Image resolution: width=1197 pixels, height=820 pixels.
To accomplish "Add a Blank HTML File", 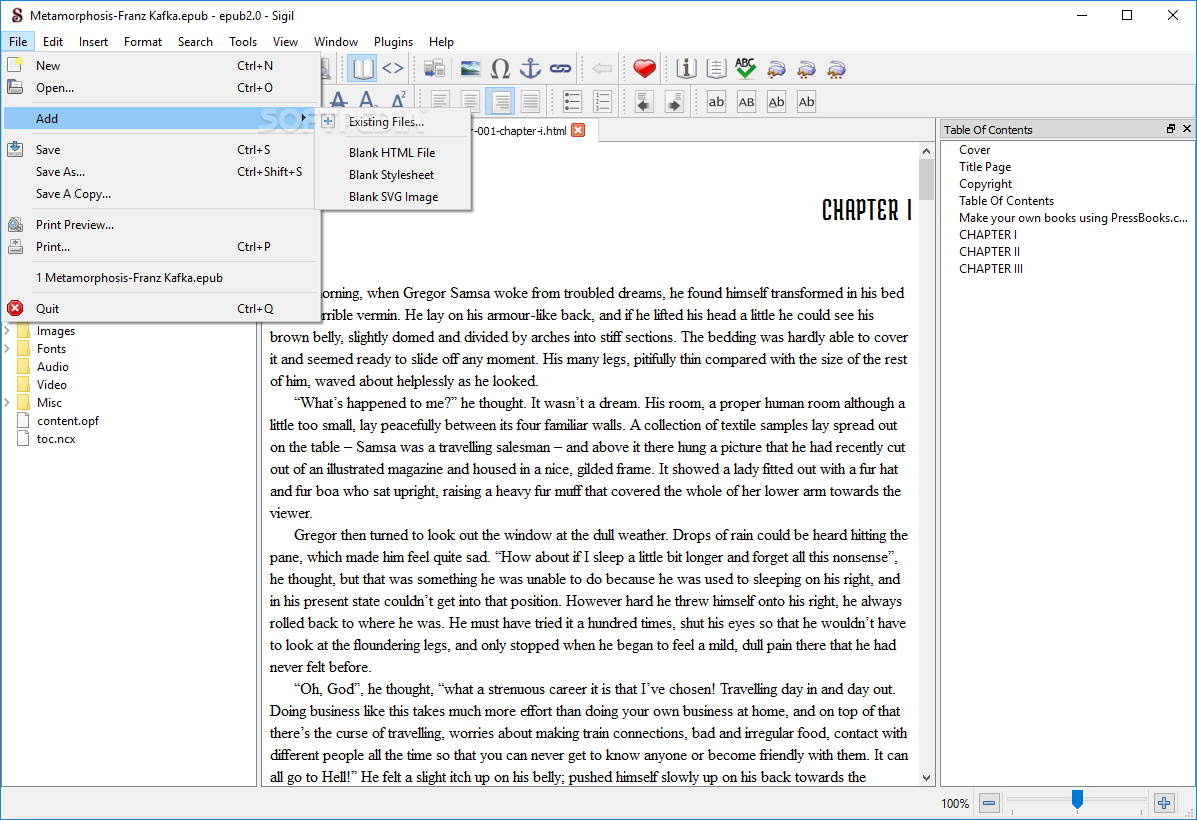I will [x=392, y=153].
